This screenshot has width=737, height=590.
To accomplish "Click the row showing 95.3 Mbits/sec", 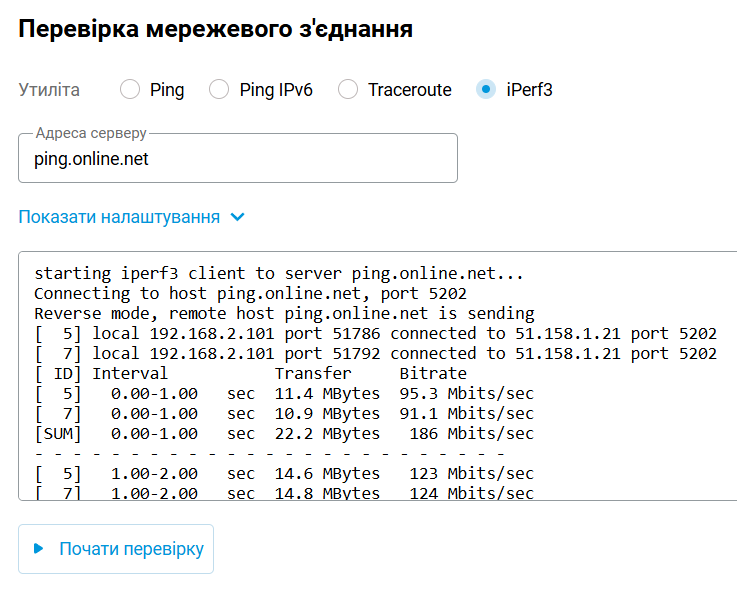I will point(284,394).
